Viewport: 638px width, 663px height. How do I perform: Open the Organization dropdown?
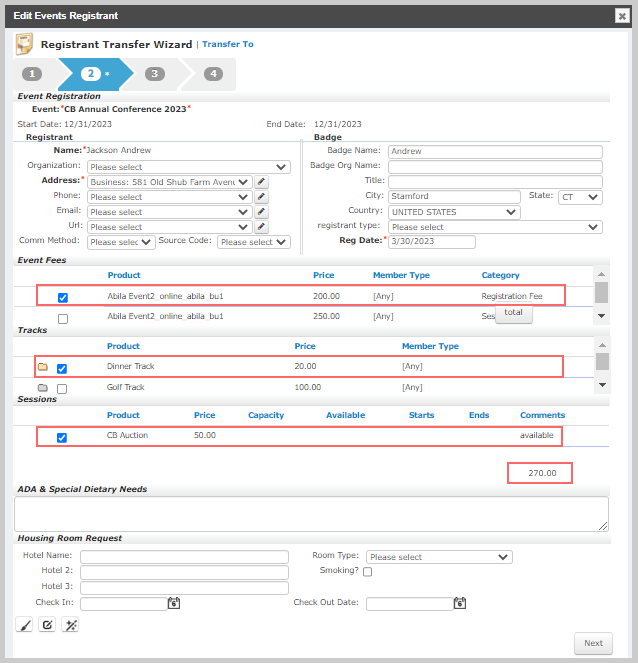[x=189, y=167]
